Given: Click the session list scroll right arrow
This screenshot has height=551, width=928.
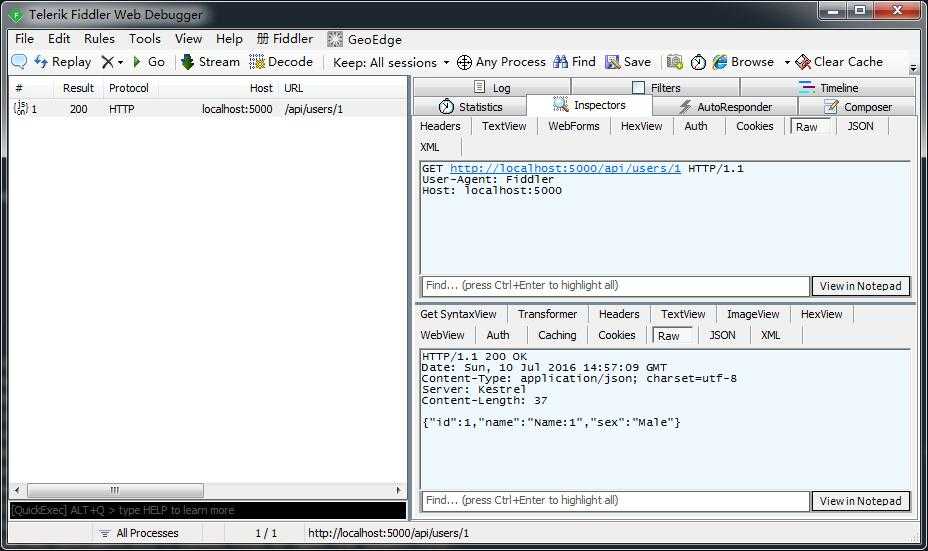Looking at the screenshot, I should click(398, 490).
